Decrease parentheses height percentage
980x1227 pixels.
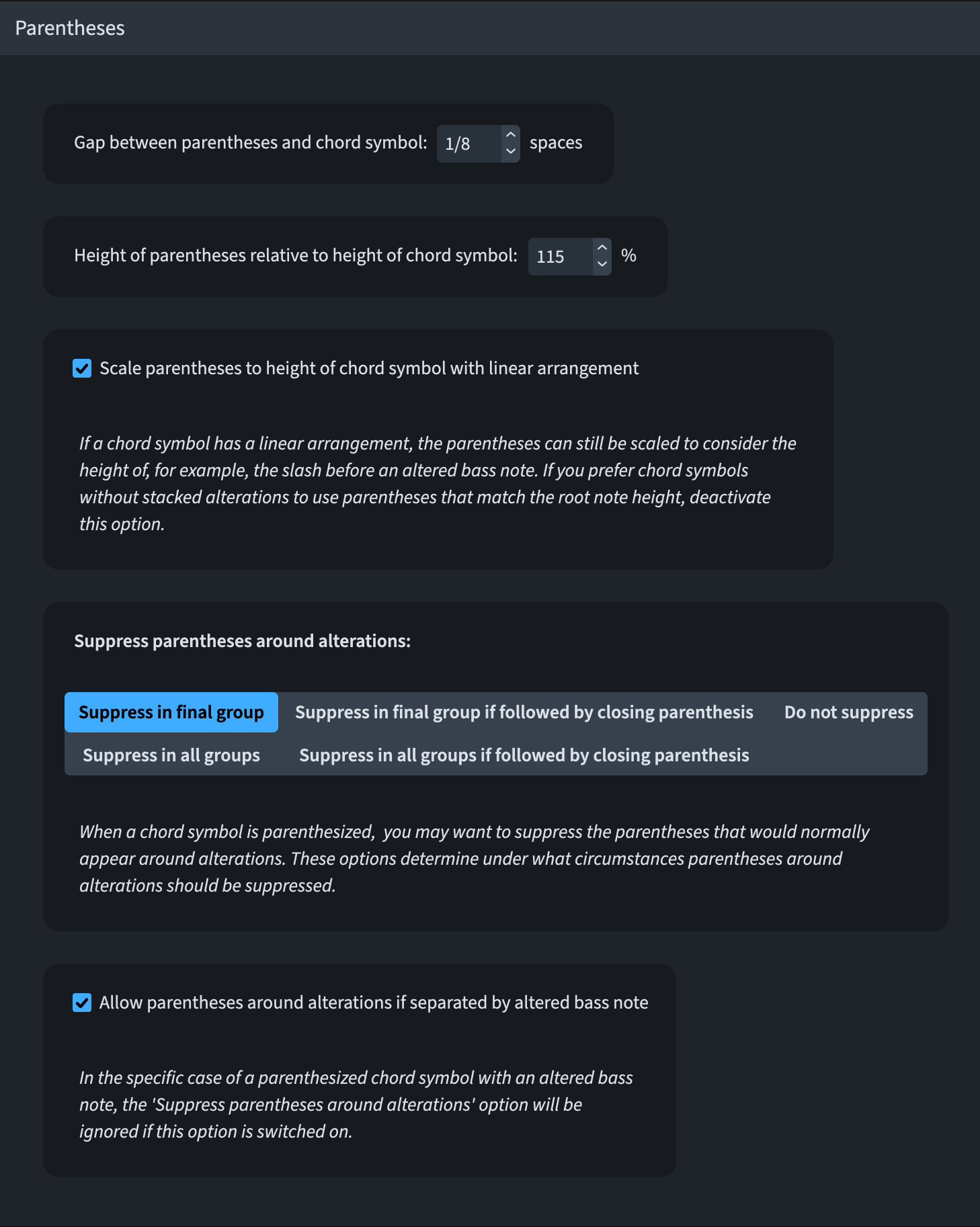(x=602, y=265)
